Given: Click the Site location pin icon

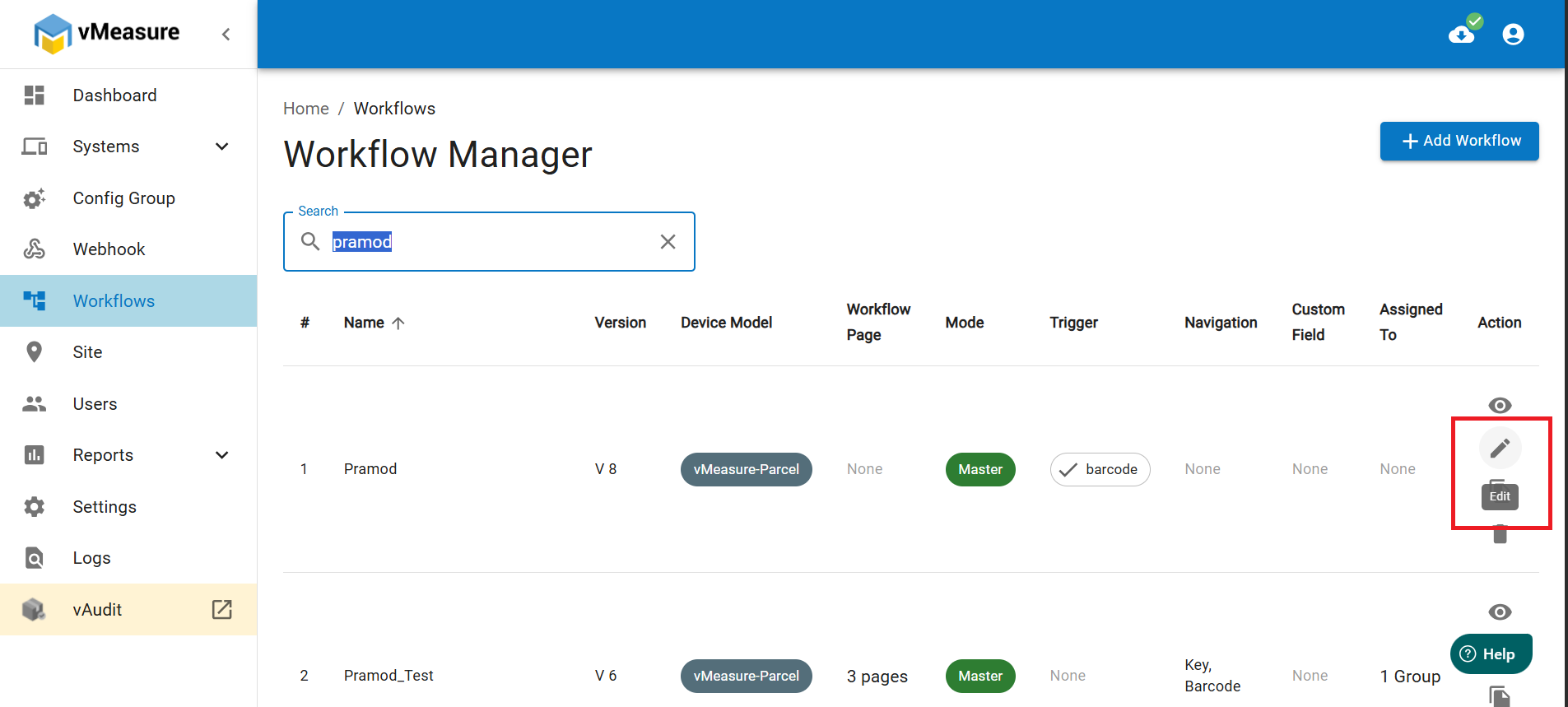Looking at the screenshot, I should click(34, 352).
